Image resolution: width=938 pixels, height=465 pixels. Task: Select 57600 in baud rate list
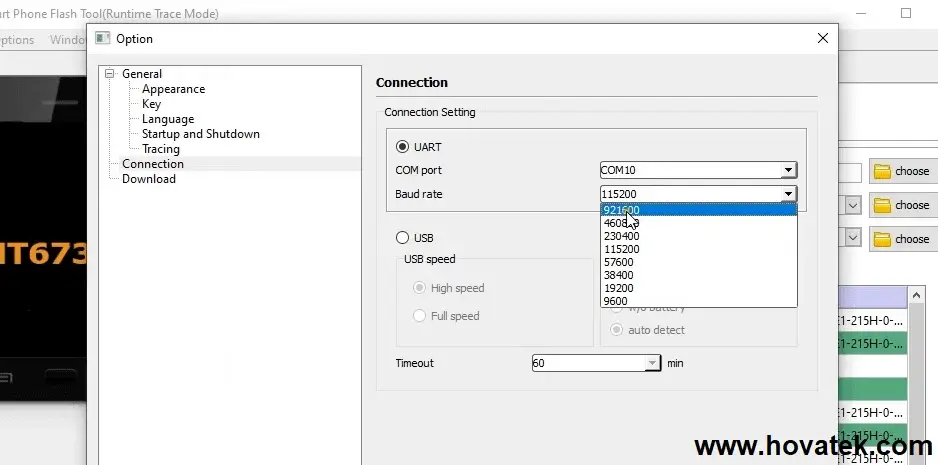619,262
